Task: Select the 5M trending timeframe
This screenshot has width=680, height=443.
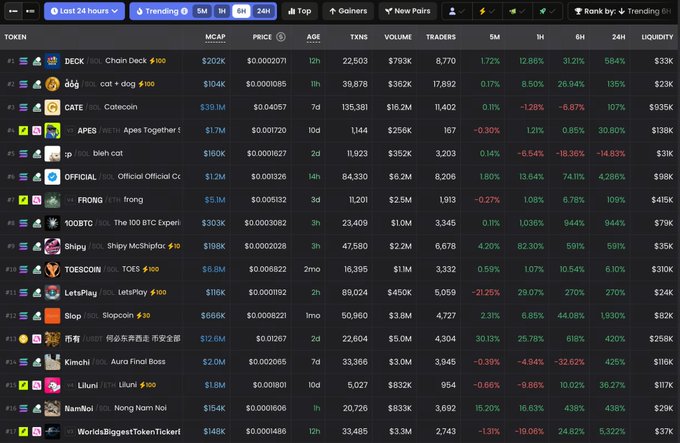Action: (x=202, y=11)
